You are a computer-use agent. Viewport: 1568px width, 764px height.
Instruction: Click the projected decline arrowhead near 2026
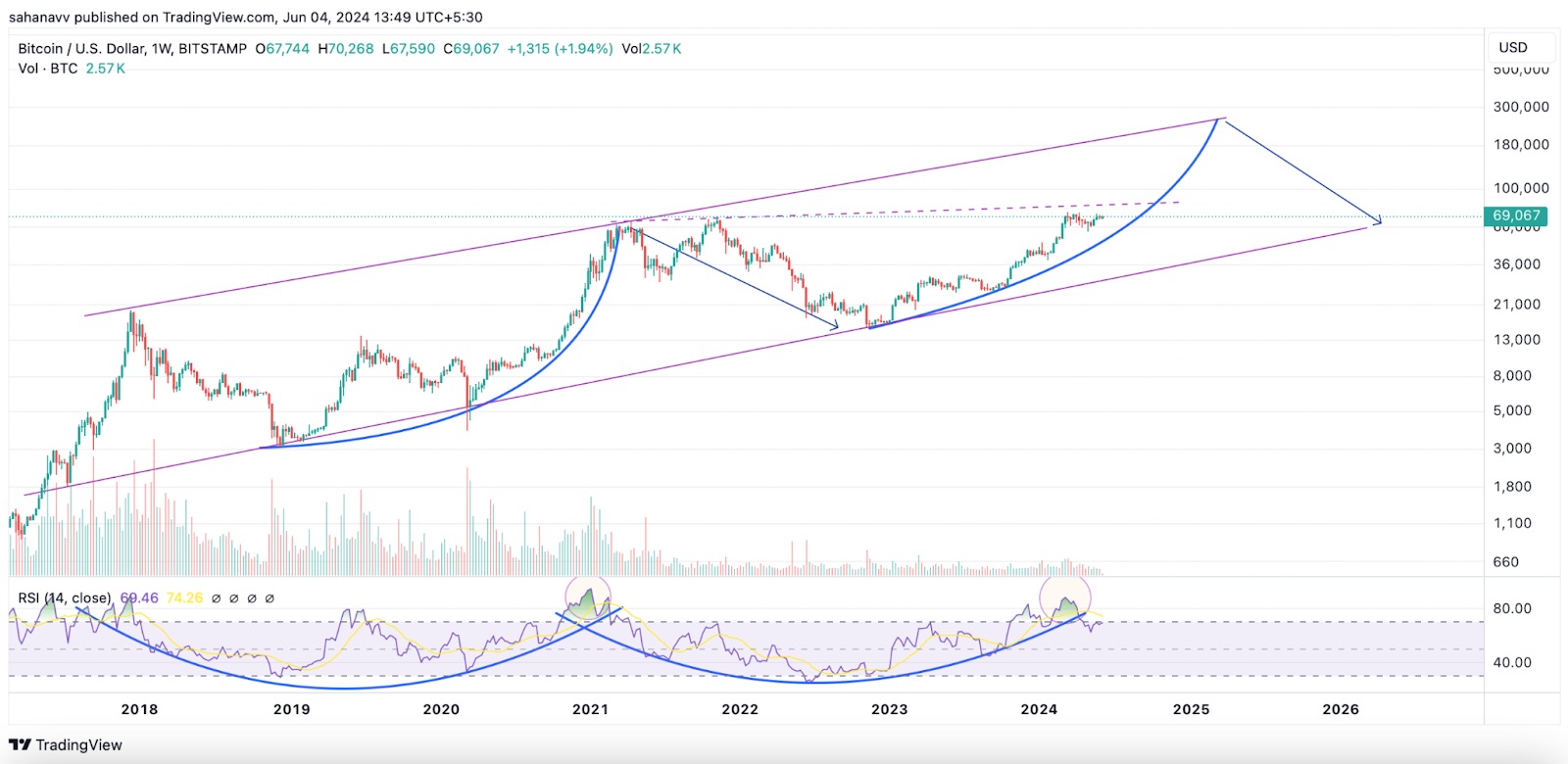coord(1377,220)
